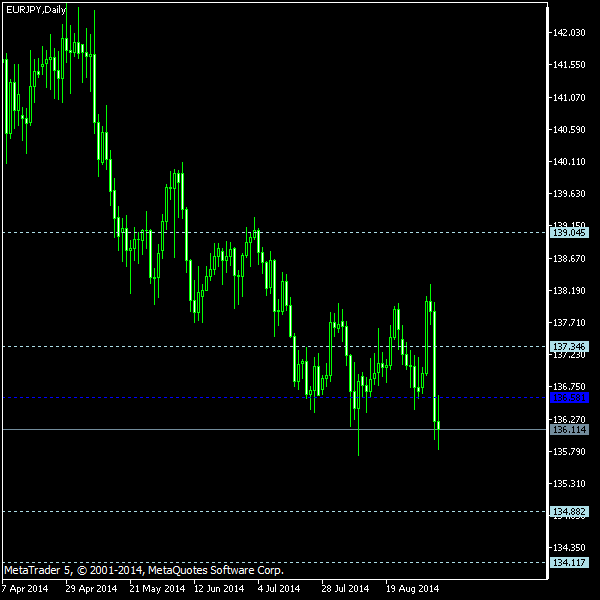Click the 4 Jul 2014 date label
The width and height of the screenshot is (600, 600).
point(279,589)
